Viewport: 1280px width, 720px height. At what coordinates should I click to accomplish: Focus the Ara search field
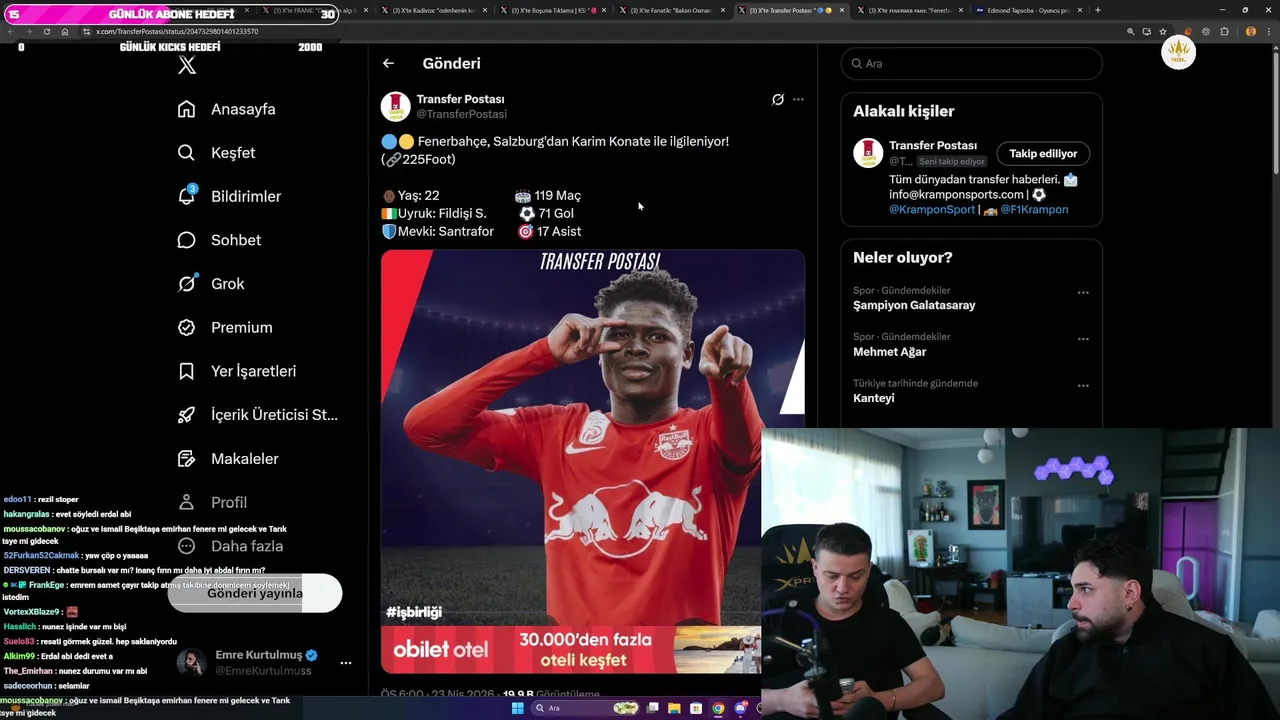[971, 63]
